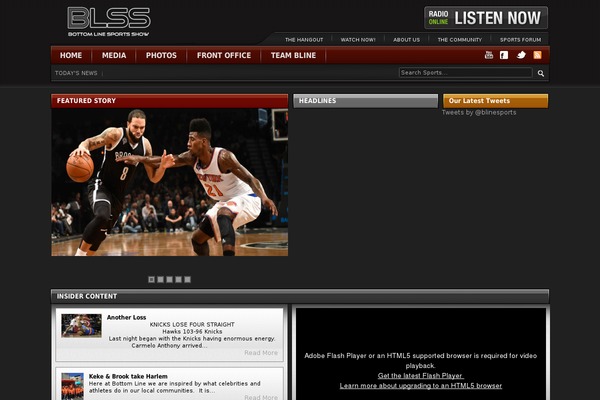
Task: Click Get the latest Flash Player link
Action: tap(421, 376)
